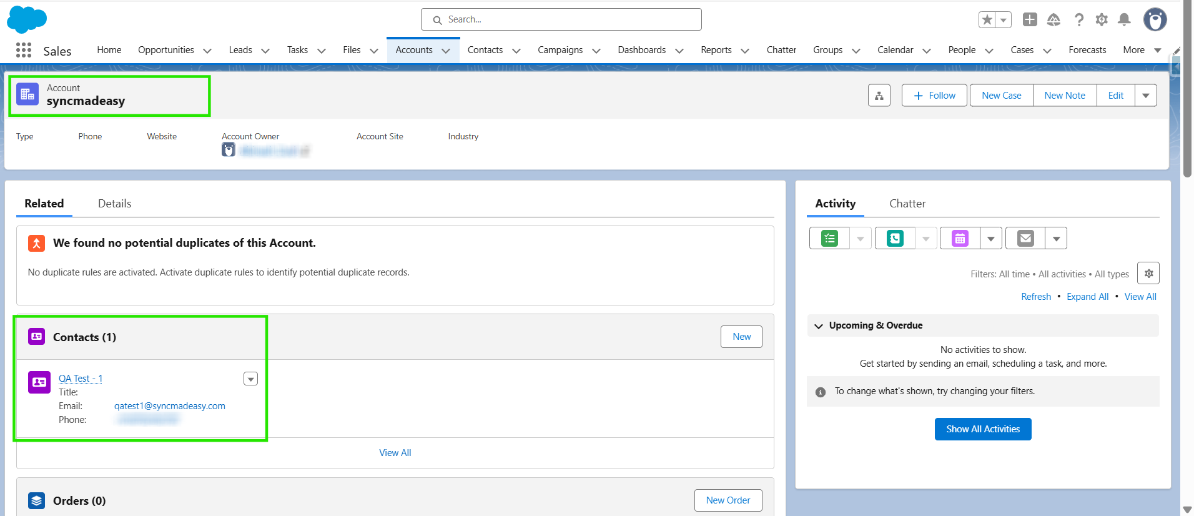1194x516 pixels.
Task: Click the New Case button
Action: coord(1001,96)
